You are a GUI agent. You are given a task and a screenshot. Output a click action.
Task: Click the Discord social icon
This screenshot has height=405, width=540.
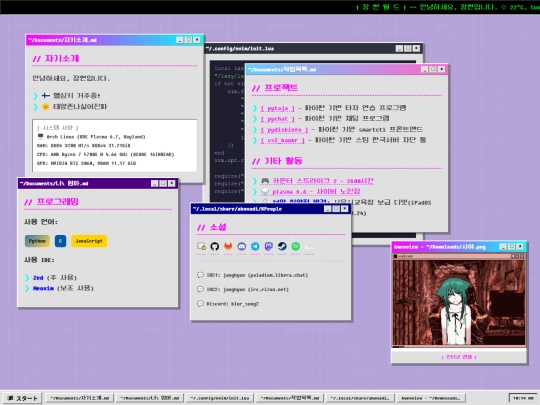coord(242,246)
